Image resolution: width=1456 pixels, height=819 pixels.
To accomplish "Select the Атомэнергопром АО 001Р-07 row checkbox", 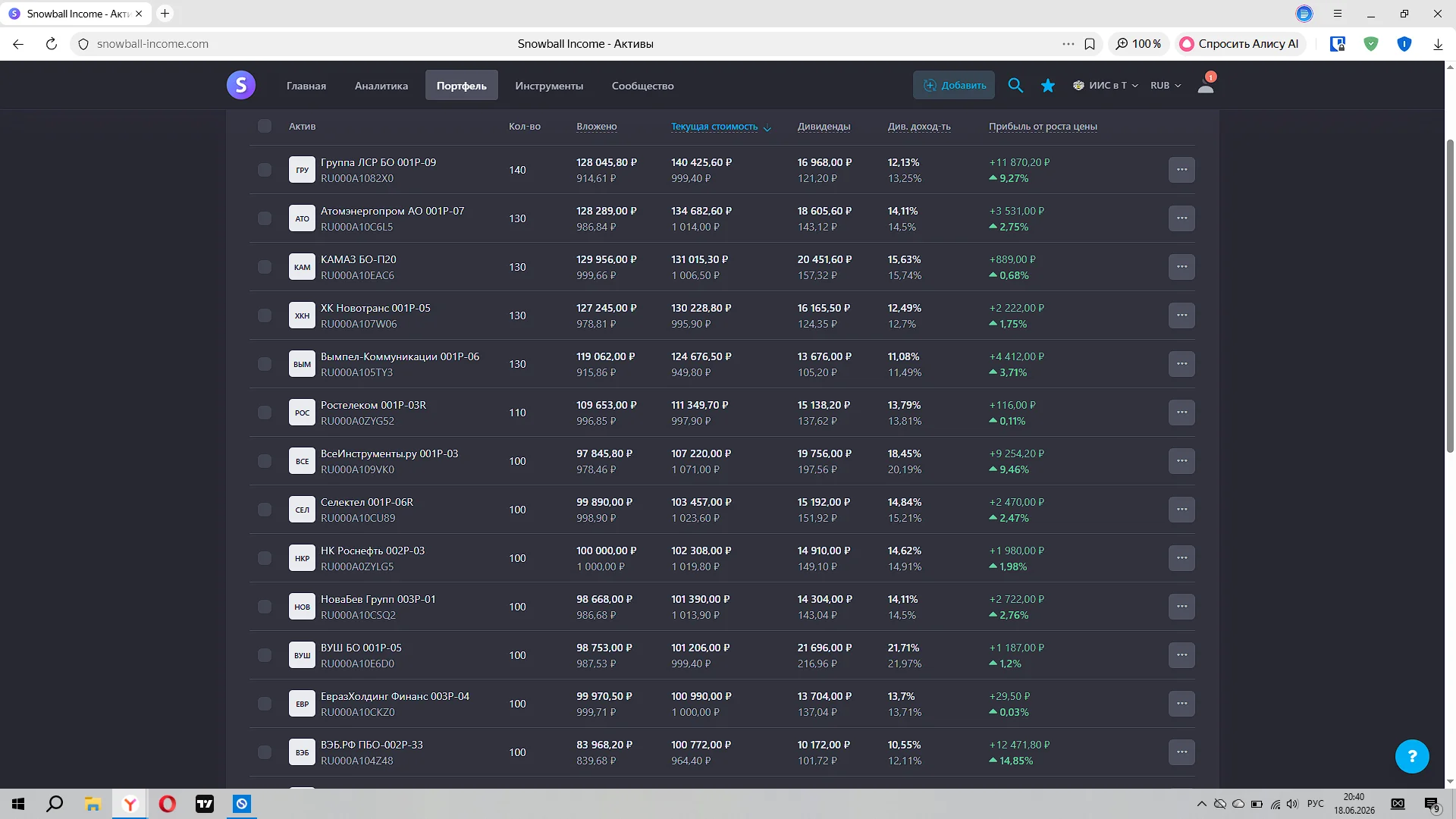I will coord(265,218).
